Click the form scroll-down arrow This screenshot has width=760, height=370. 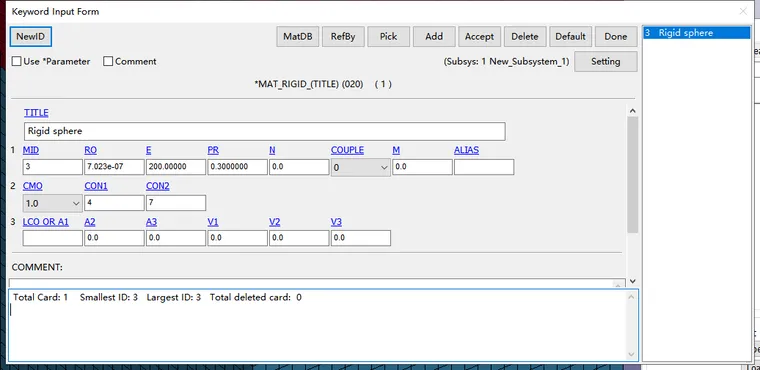pos(633,281)
